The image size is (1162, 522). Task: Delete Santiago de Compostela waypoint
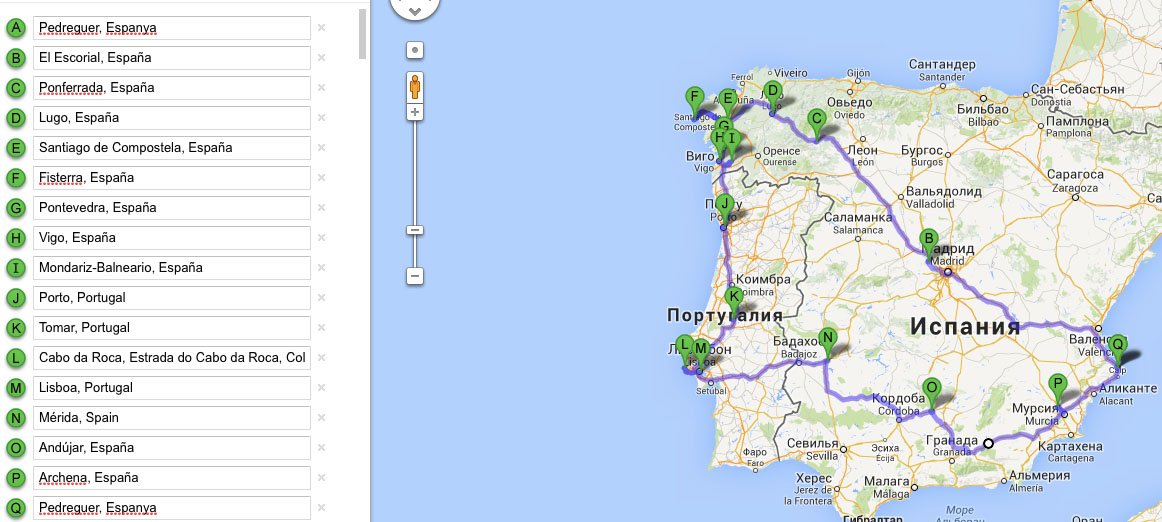[322, 148]
